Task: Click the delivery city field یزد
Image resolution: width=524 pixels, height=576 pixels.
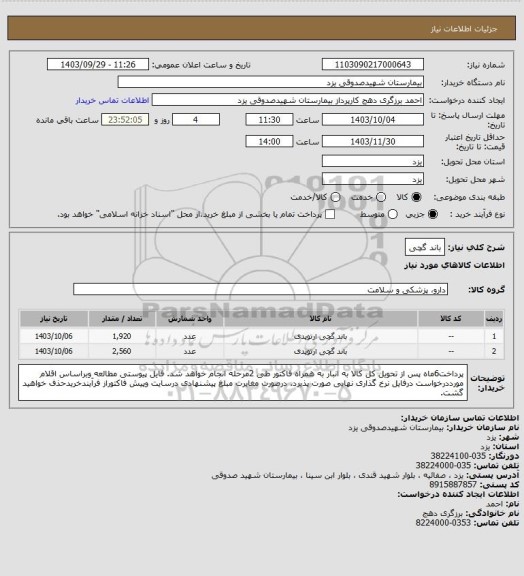Action: (x=373, y=179)
